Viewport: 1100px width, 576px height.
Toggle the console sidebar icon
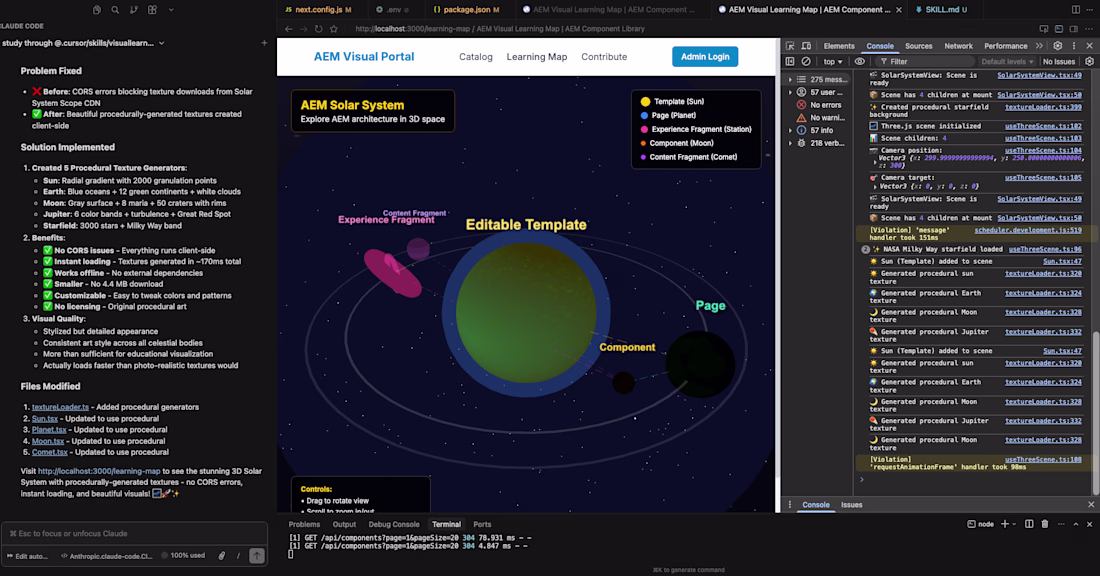coord(791,61)
